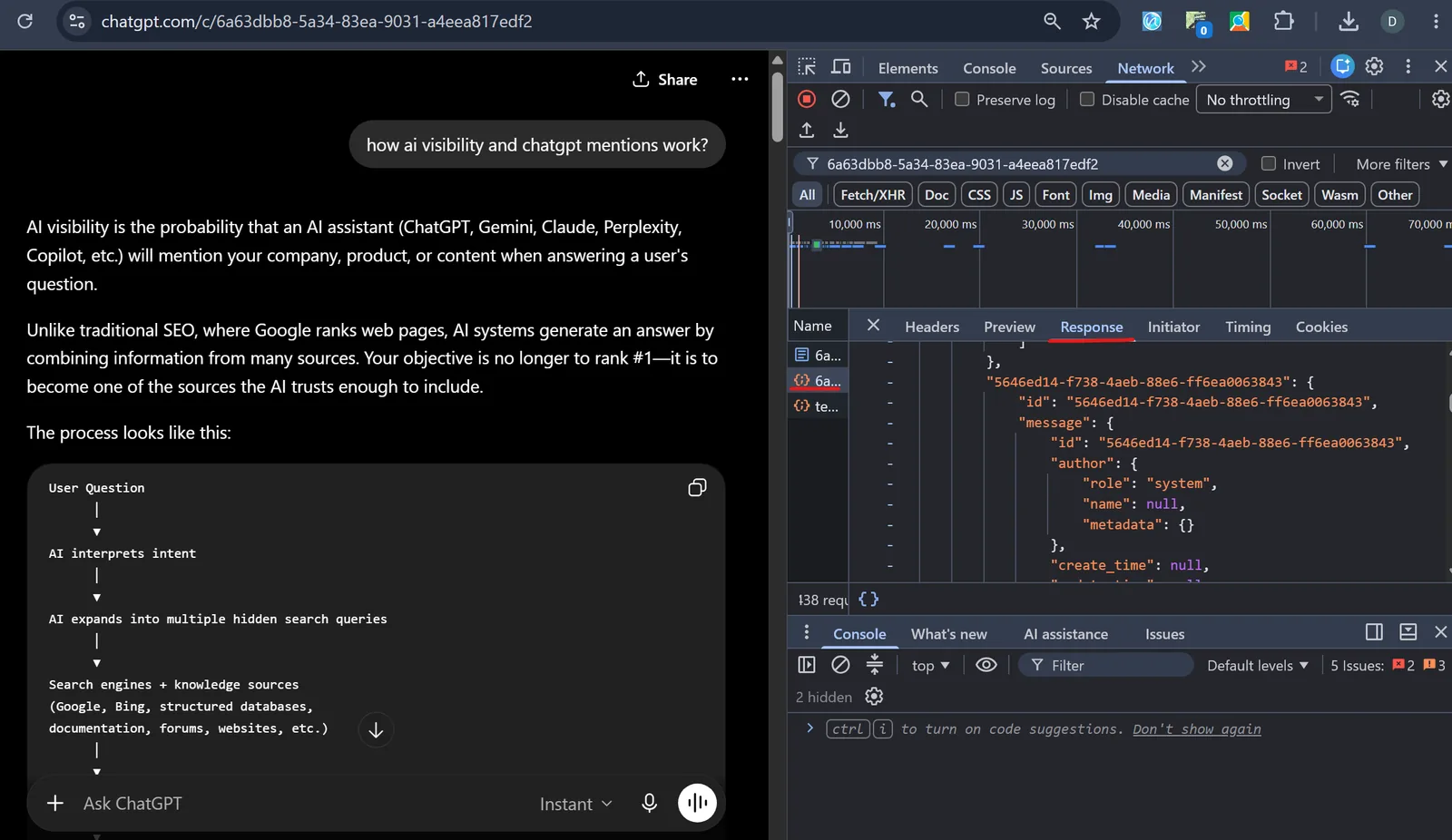Check the Invert filter checkbox

click(x=1269, y=163)
